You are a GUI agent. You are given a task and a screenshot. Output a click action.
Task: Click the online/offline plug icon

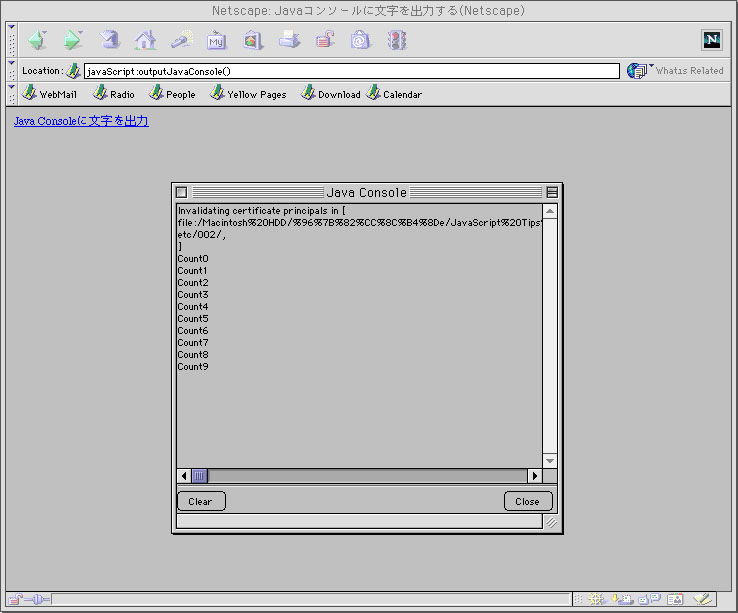click(37, 599)
